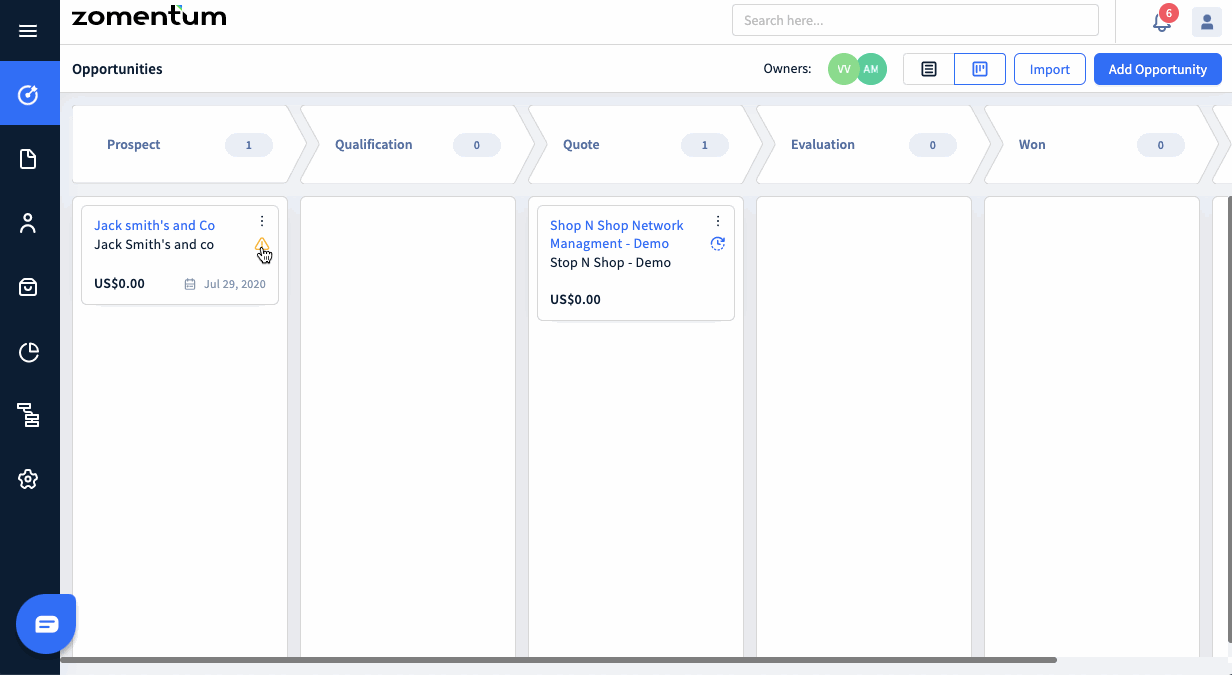The height and width of the screenshot is (675, 1232).
Task: Open the settings gear in sidebar
Action: point(29,479)
